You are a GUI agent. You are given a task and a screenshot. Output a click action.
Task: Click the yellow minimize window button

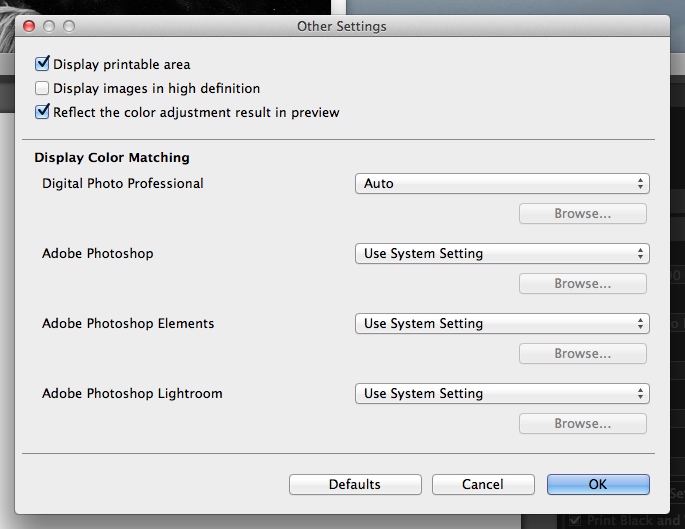pyautogui.click(x=48, y=25)
